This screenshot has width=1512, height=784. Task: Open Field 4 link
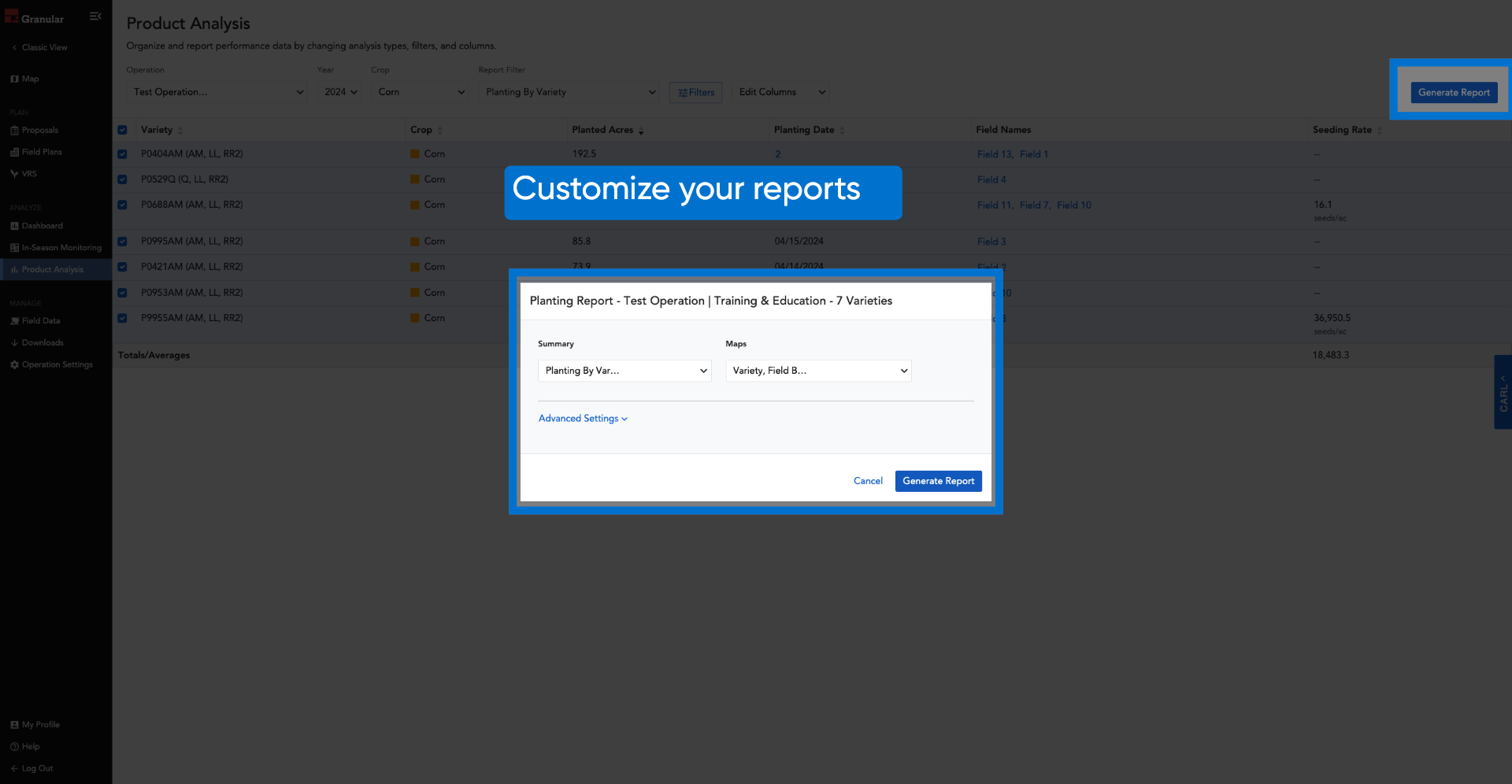click(x=991, y=179)
